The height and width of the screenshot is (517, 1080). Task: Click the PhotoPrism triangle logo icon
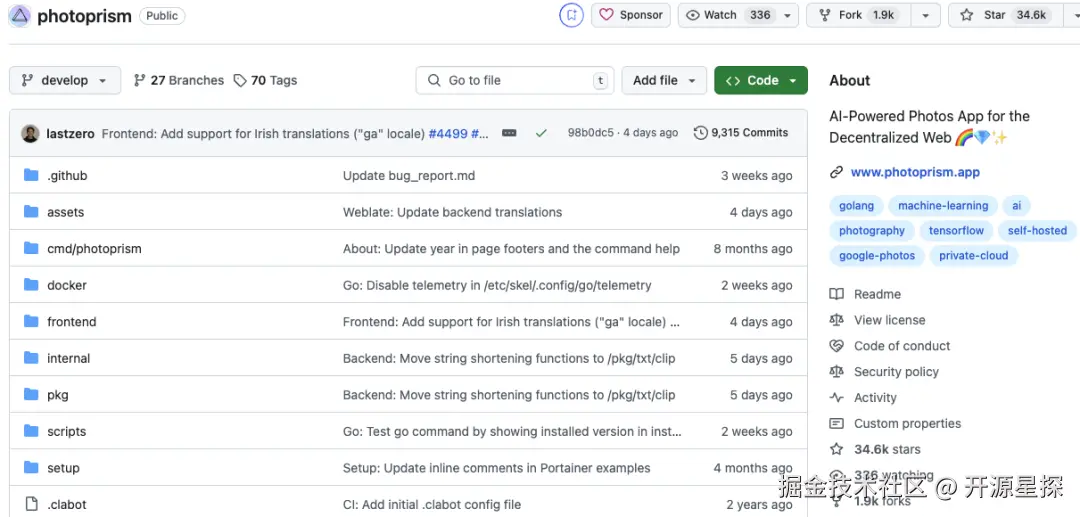(20, 15)
